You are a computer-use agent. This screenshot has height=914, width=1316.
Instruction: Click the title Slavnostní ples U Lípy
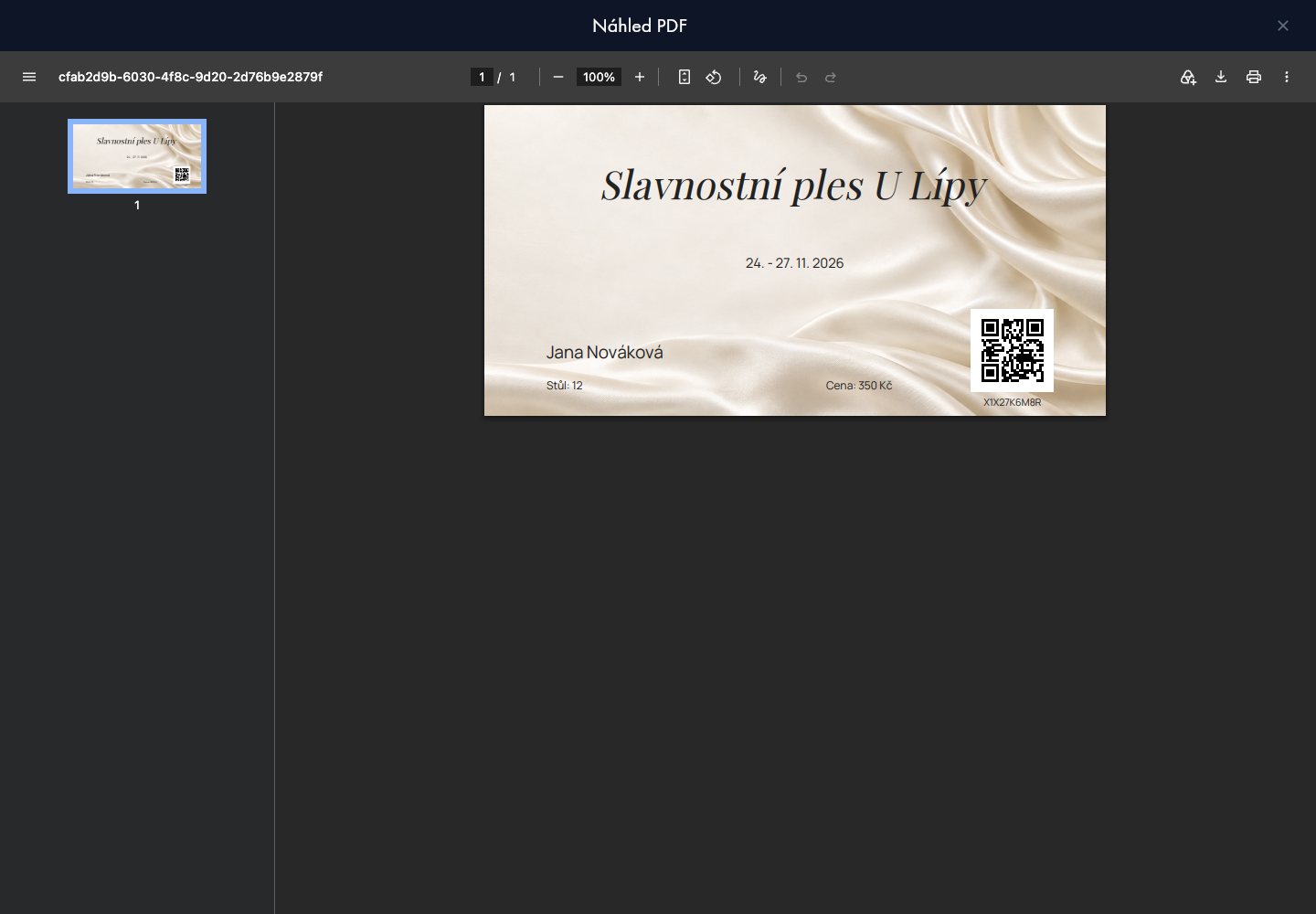click(794, 186)
